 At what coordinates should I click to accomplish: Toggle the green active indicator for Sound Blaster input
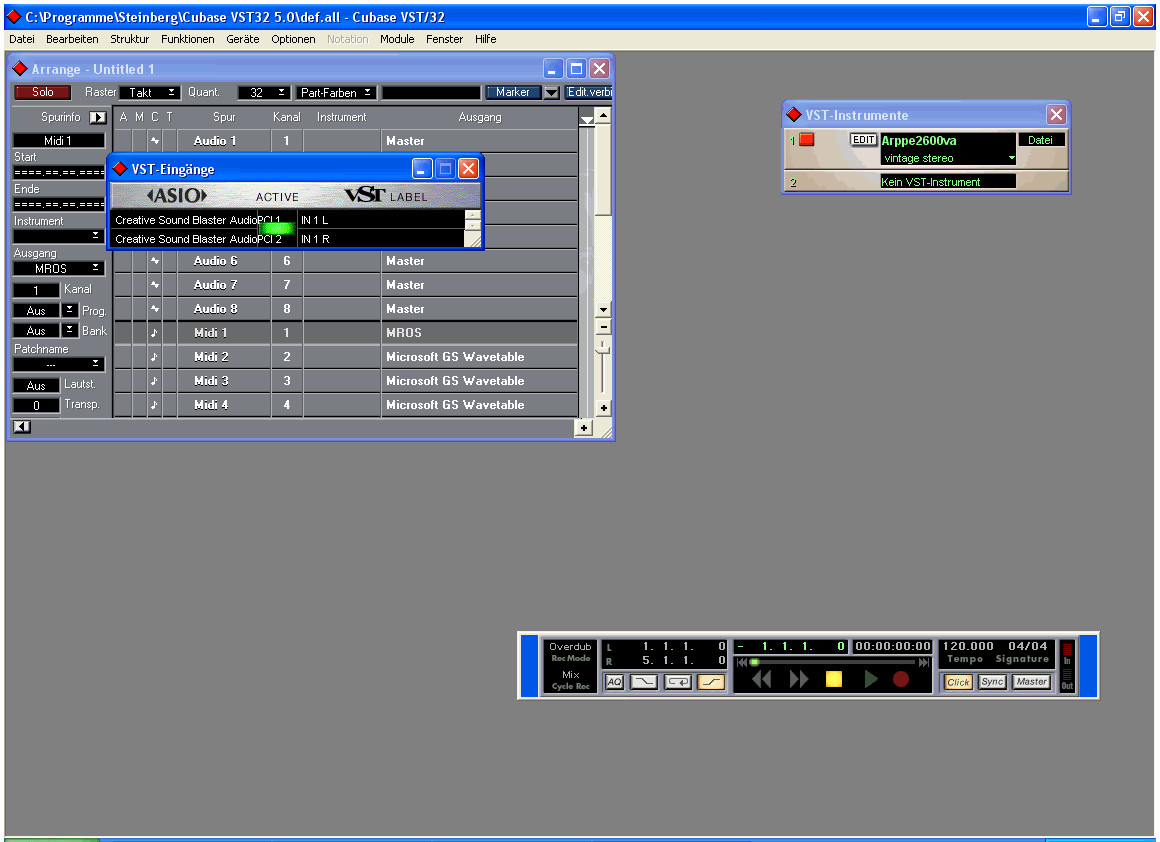tap(276, 228)
